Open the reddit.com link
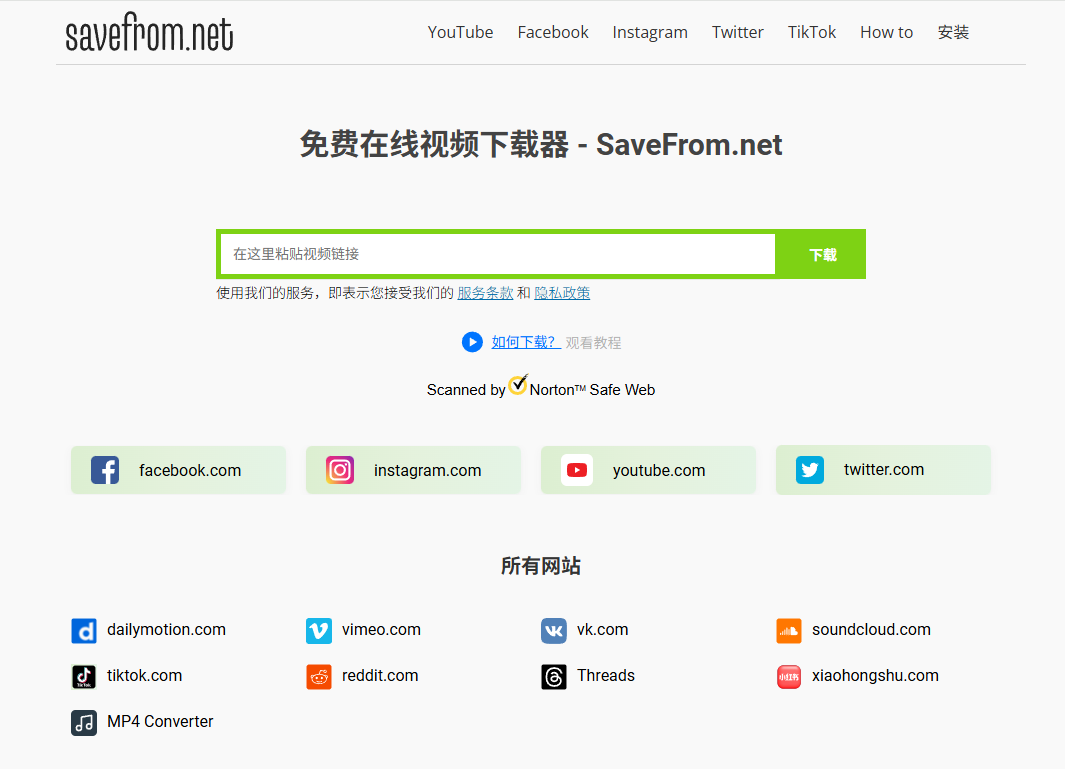Viewport: 1065px width, 769px height. coord(380,676)
